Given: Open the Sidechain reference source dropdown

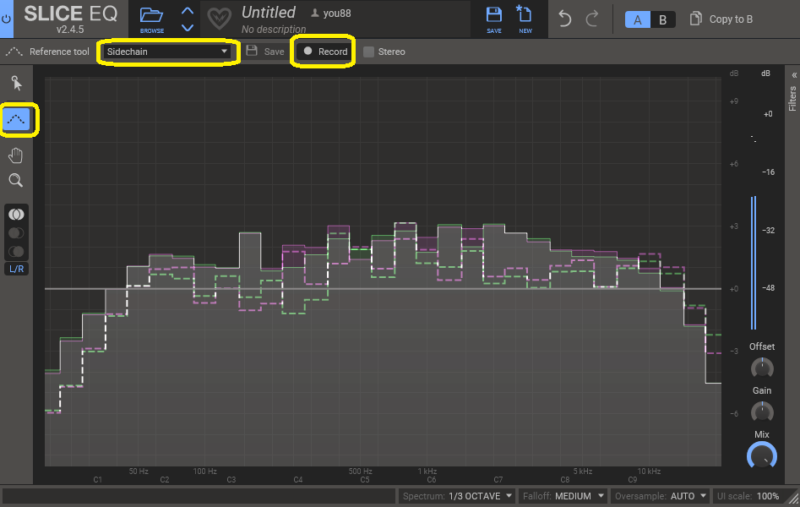Looking at the screenshot, I should (x=167, y=51).
